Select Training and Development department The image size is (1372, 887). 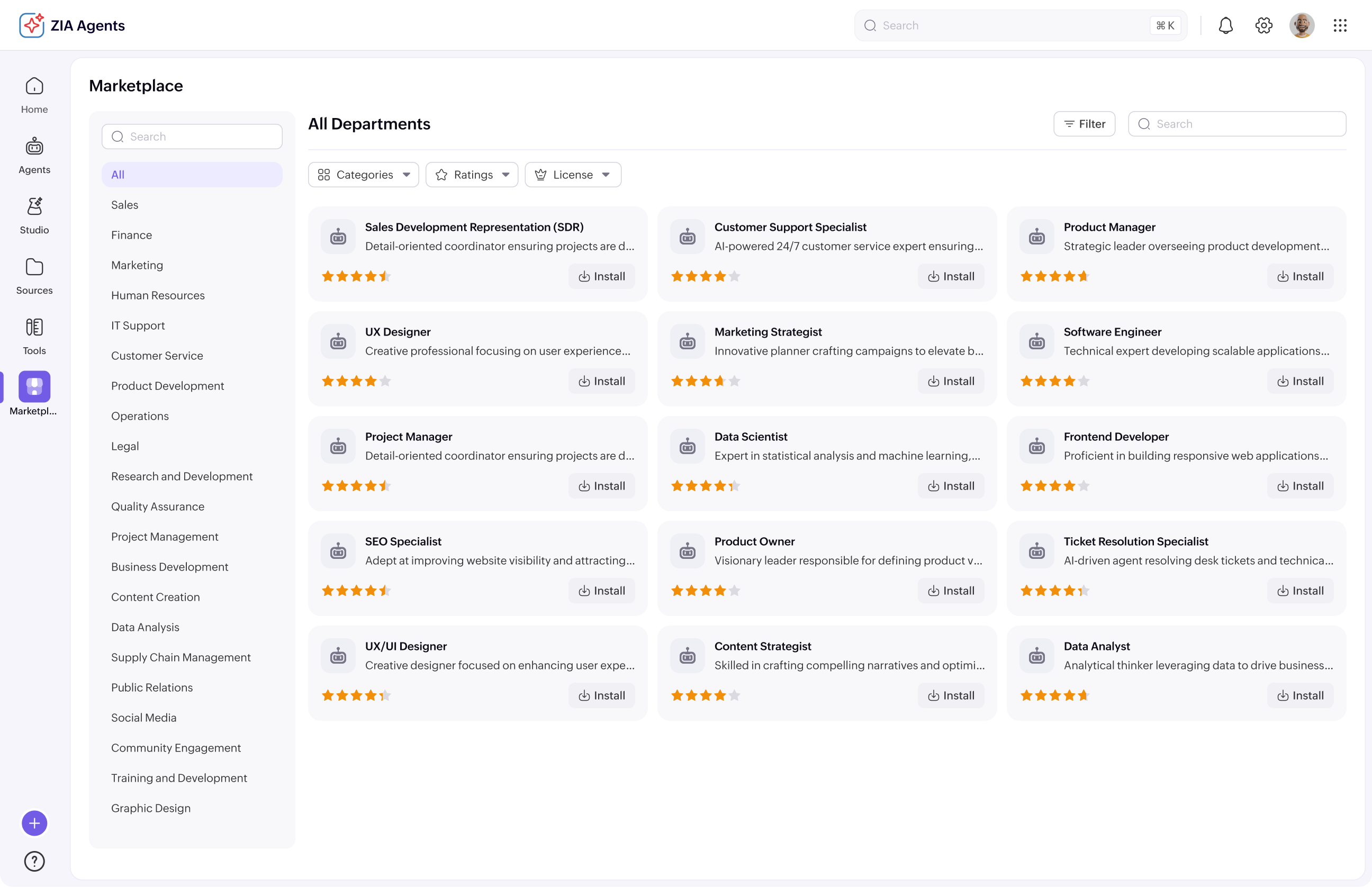pos(192,778)
